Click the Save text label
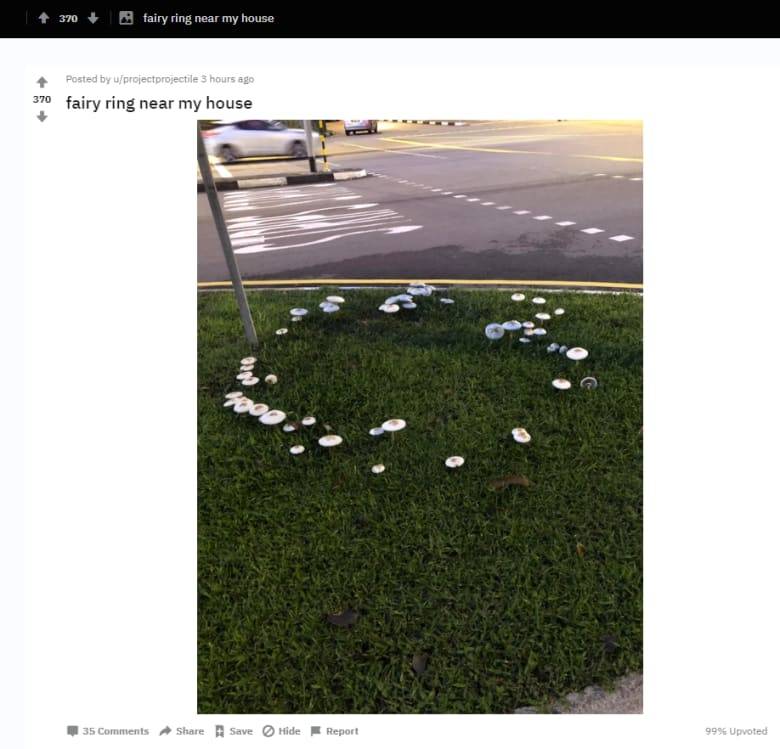Viewport: 780px width, 749px height. [x=241, y=731]
